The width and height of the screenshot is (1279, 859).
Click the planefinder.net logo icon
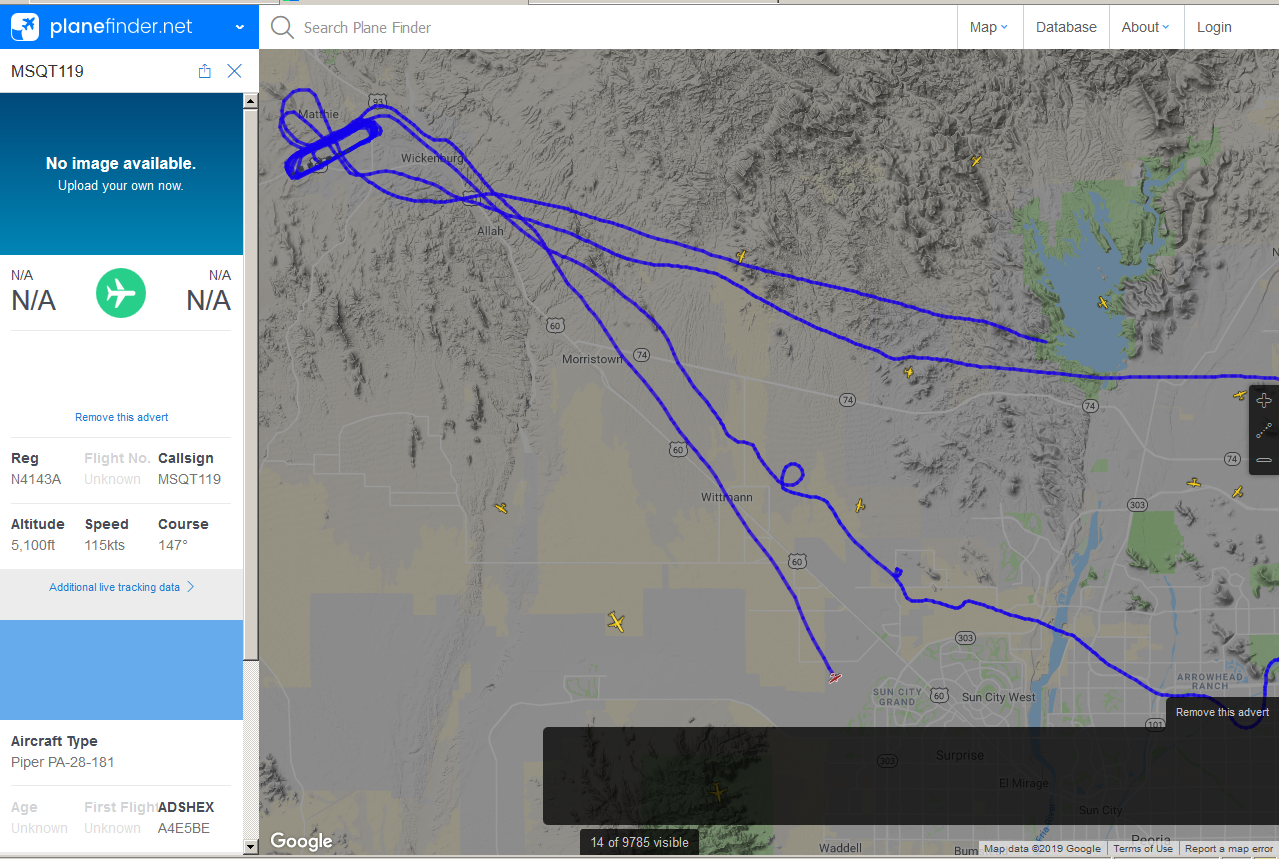click(26, 27)
